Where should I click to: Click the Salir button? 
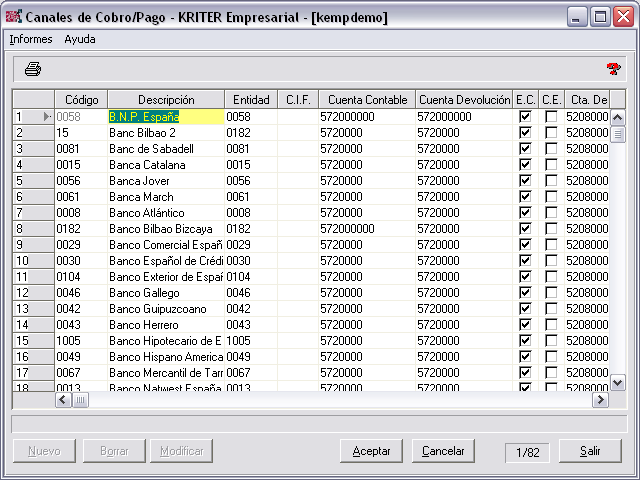pyautogui.click(x=590, y=451)
